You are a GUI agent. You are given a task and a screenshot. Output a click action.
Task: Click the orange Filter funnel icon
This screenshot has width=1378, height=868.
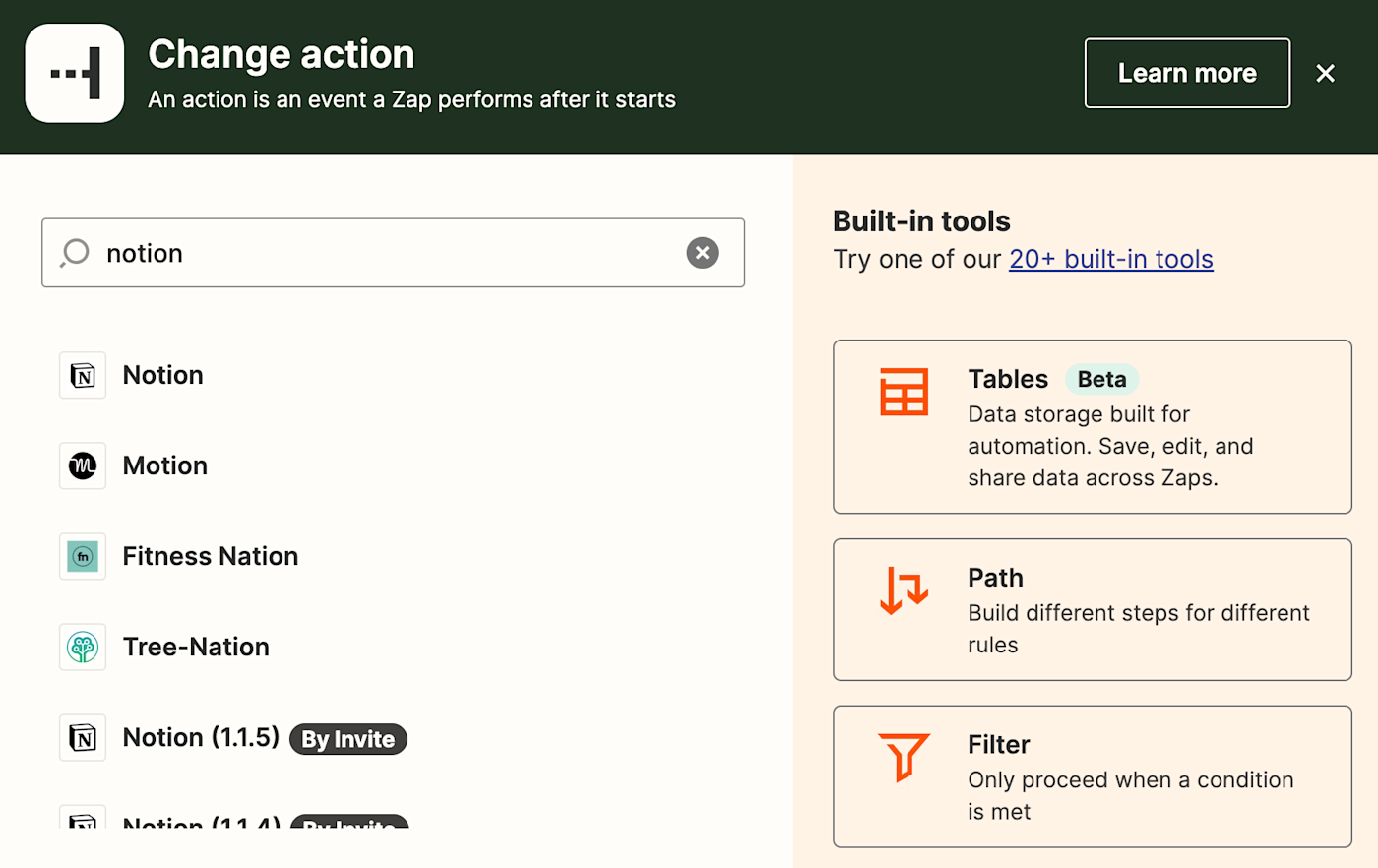(904, 757)
